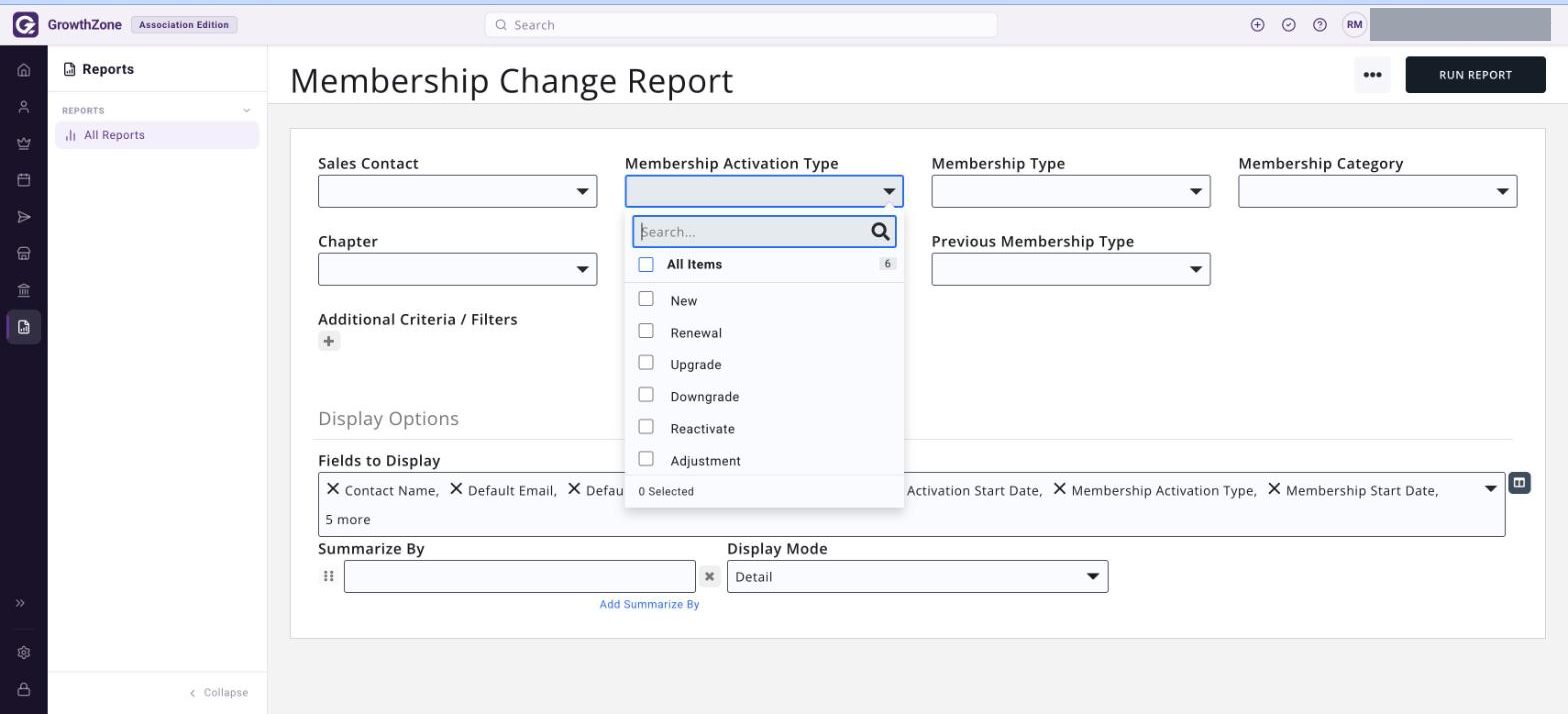
Task: Select the Reports icon in sidebar
Action: point(24,327)
